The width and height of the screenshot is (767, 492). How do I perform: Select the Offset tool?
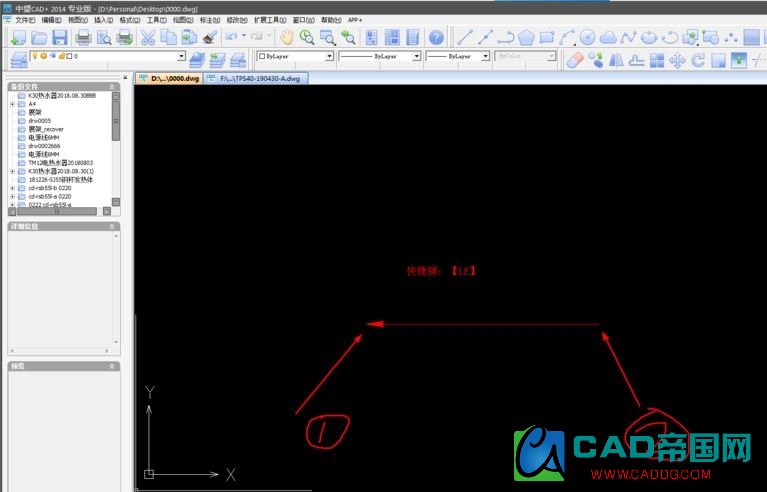[x=636, y=60]
